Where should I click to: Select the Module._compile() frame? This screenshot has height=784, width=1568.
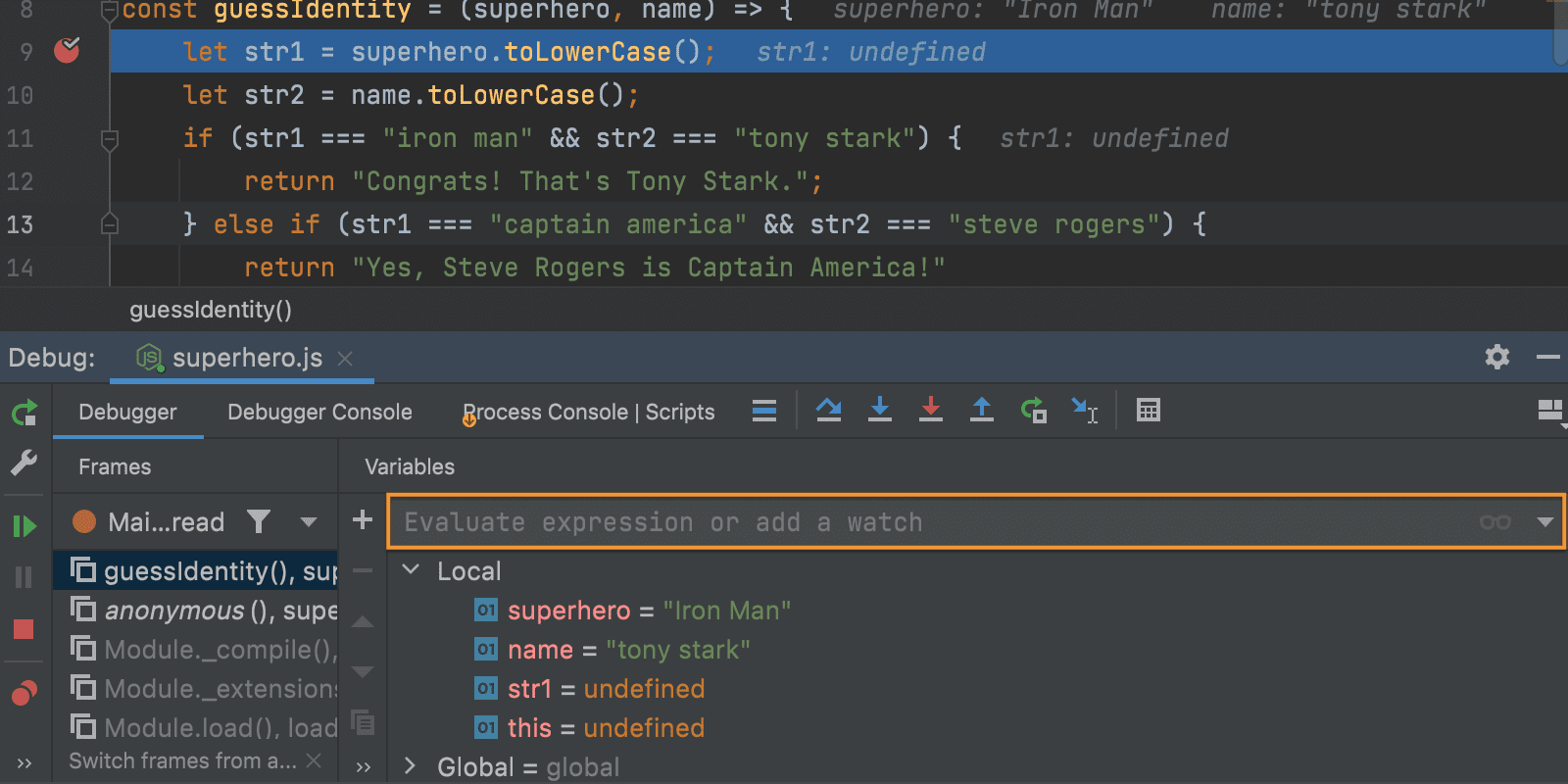coord(195,650)
